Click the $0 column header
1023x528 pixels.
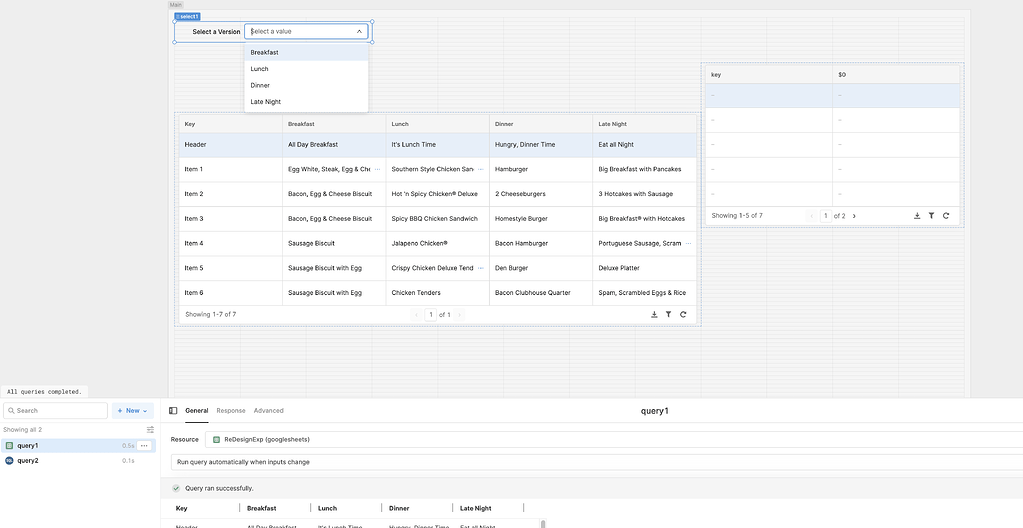tap(896, 74)
